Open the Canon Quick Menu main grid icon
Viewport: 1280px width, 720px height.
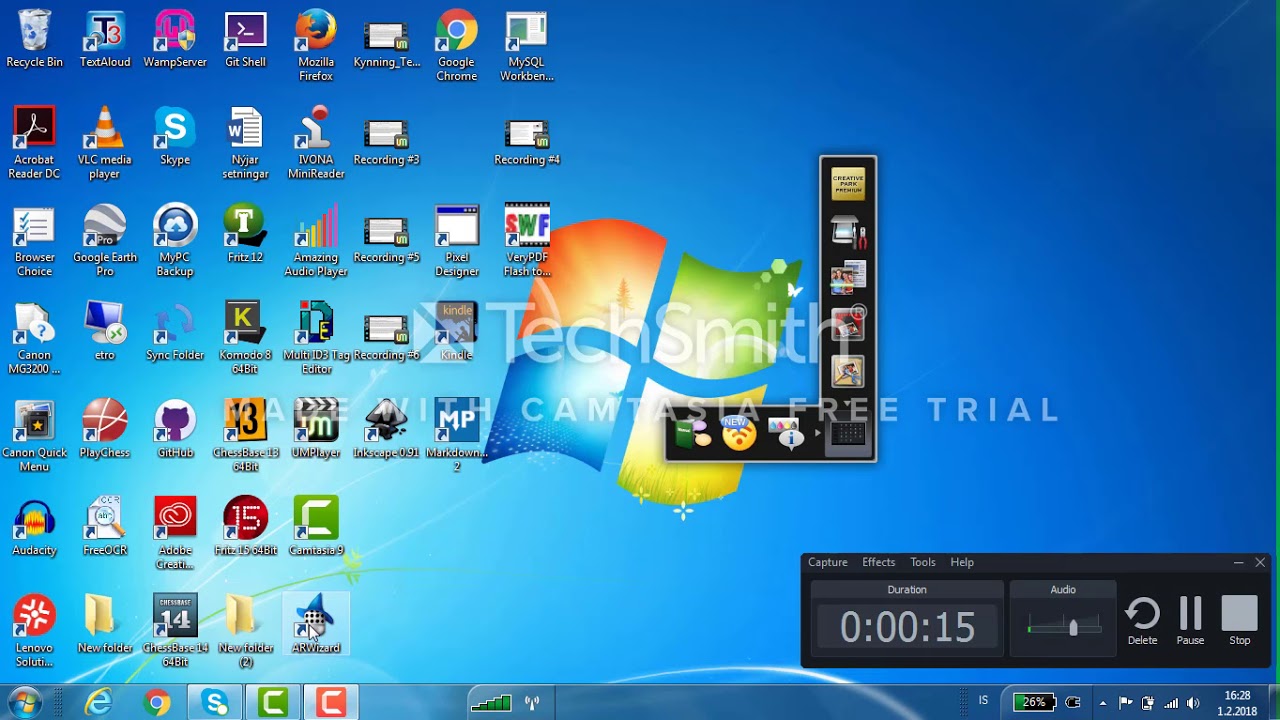point(848,434)
